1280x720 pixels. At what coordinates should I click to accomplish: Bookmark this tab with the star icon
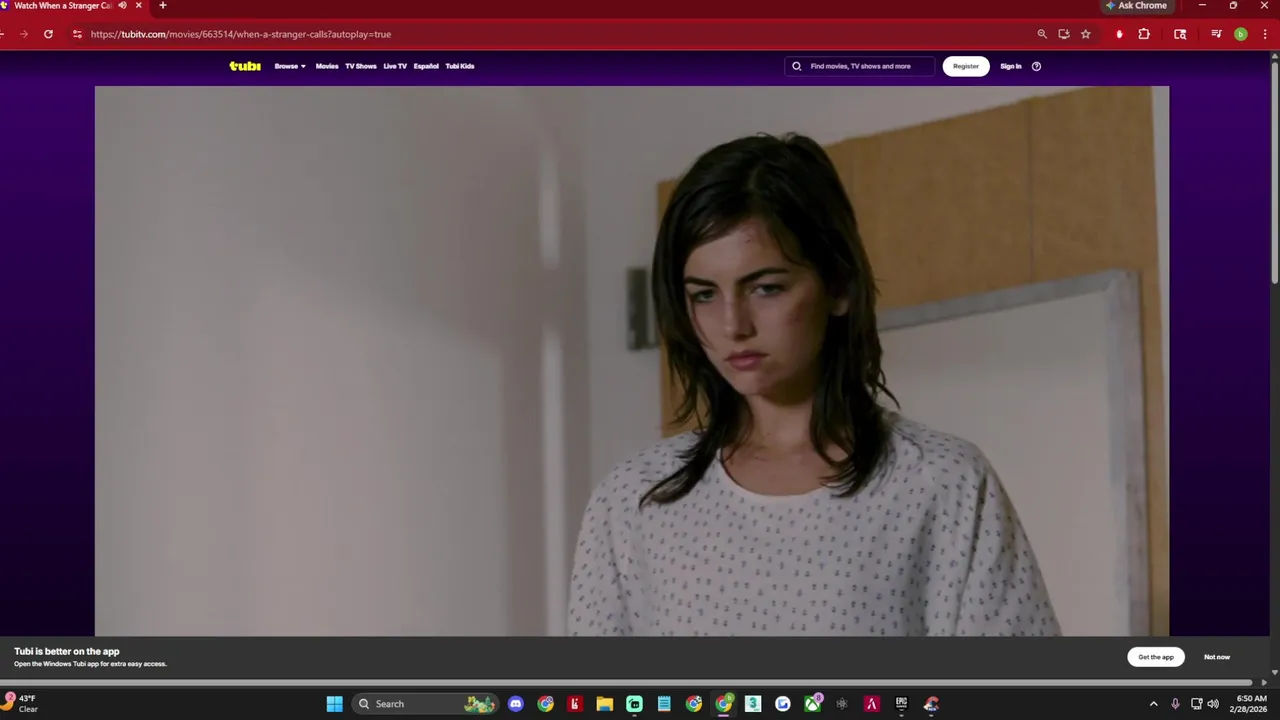pos(1086,34)
